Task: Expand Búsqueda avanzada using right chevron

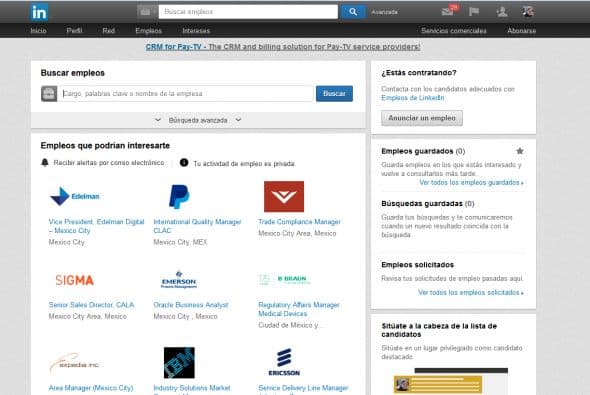Action: [x=238, y=120]
